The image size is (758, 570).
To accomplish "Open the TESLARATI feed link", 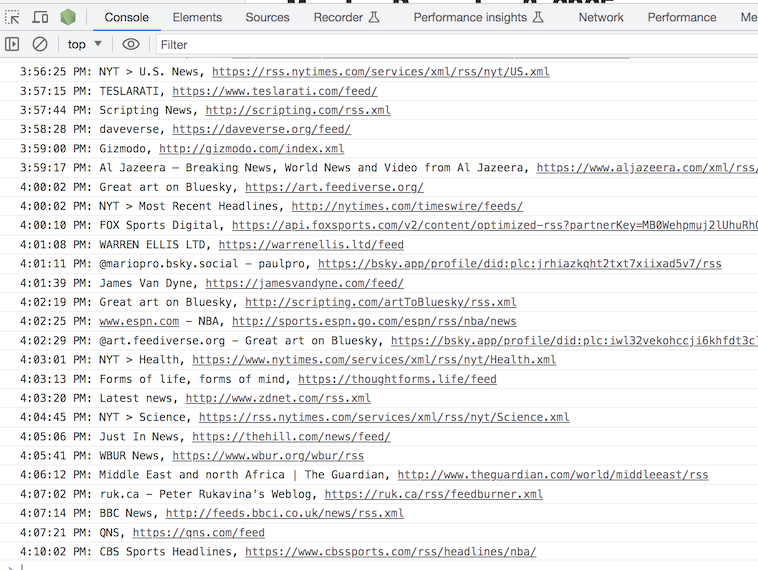I will (x=274, y=91).
